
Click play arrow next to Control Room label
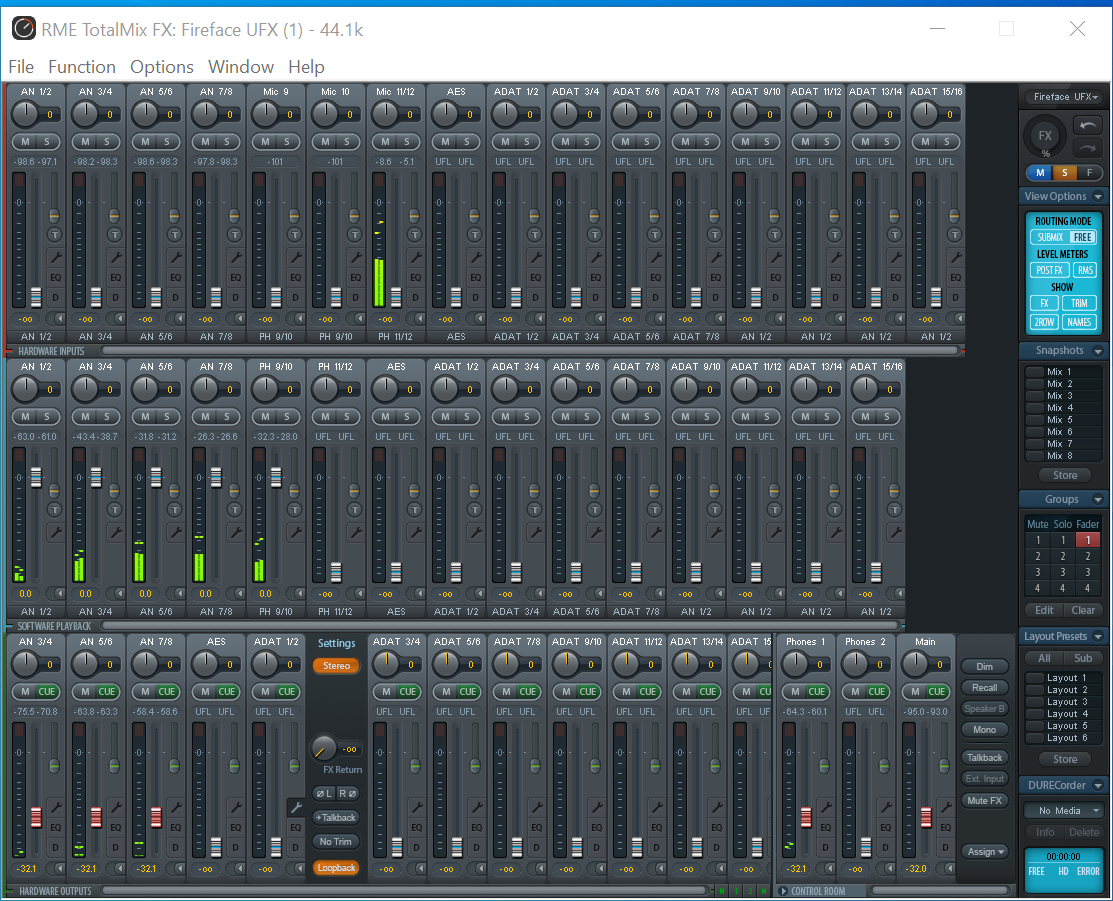[783, 890]
